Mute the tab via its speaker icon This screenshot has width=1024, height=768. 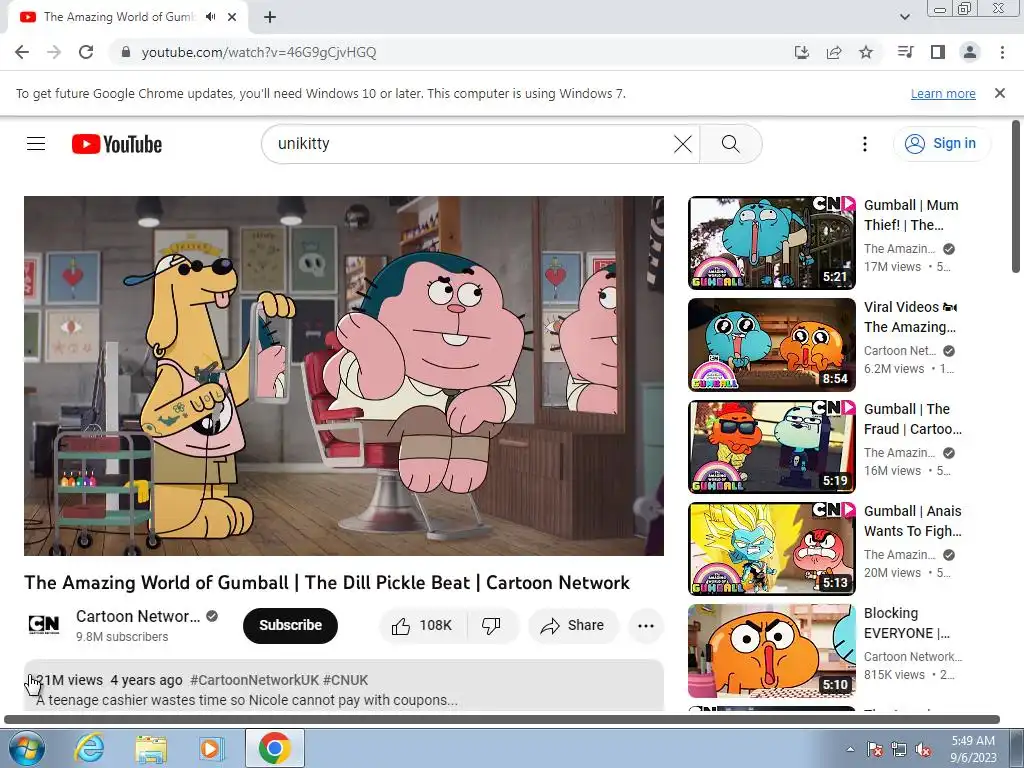(210, 17)
